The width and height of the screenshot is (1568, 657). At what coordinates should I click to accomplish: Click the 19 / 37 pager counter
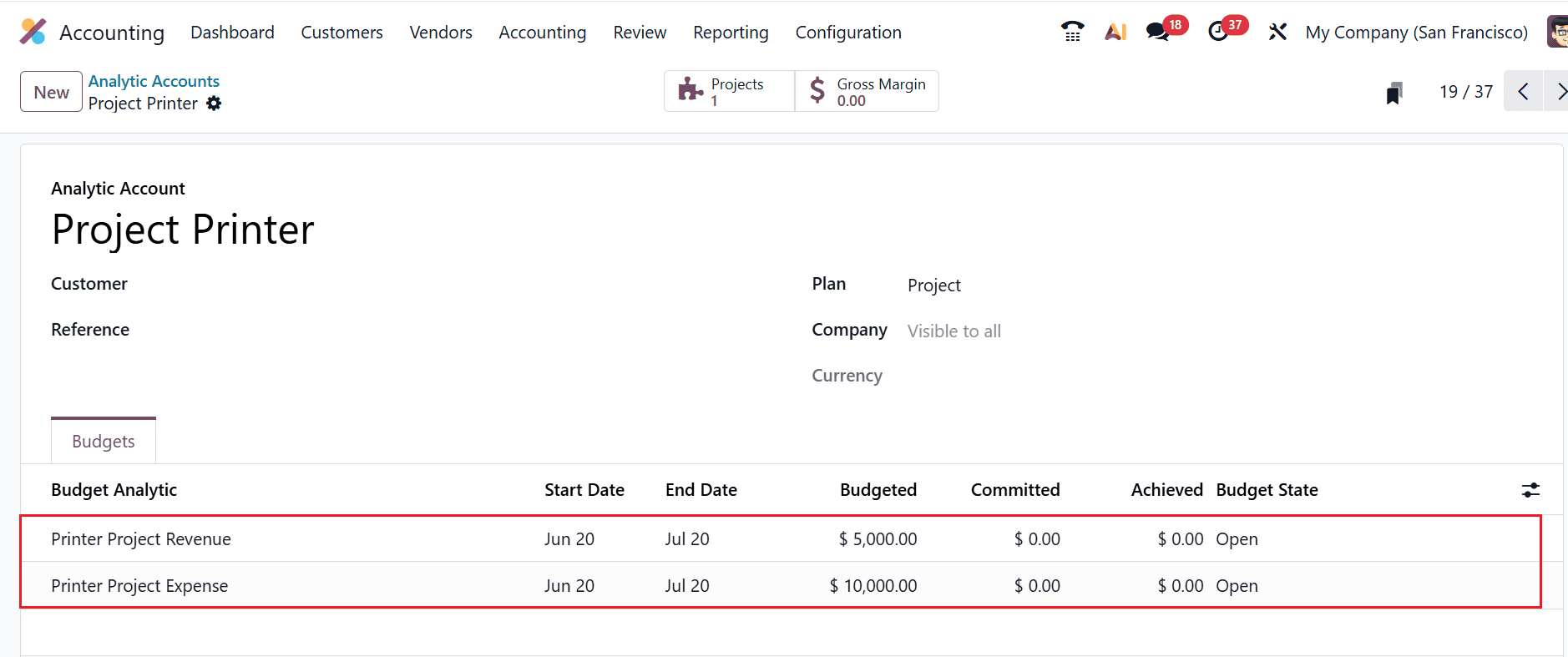pos(1466,92)
